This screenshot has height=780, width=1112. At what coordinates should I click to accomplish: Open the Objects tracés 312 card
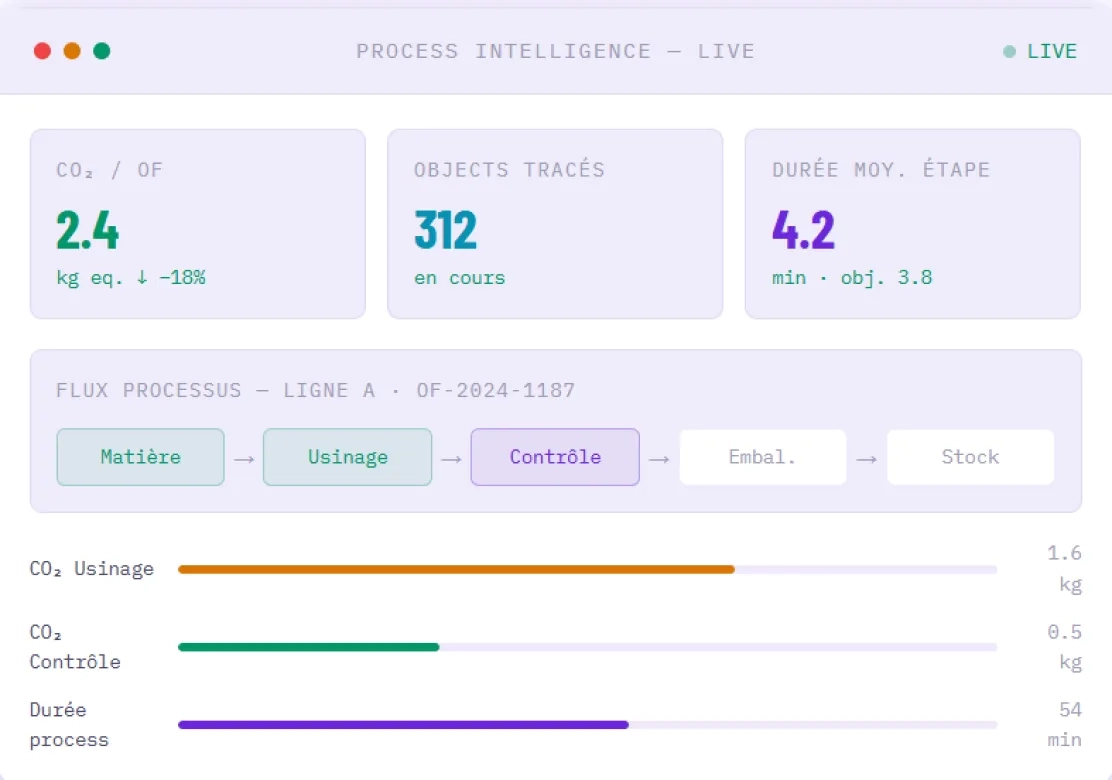click(x=555, y=224)
